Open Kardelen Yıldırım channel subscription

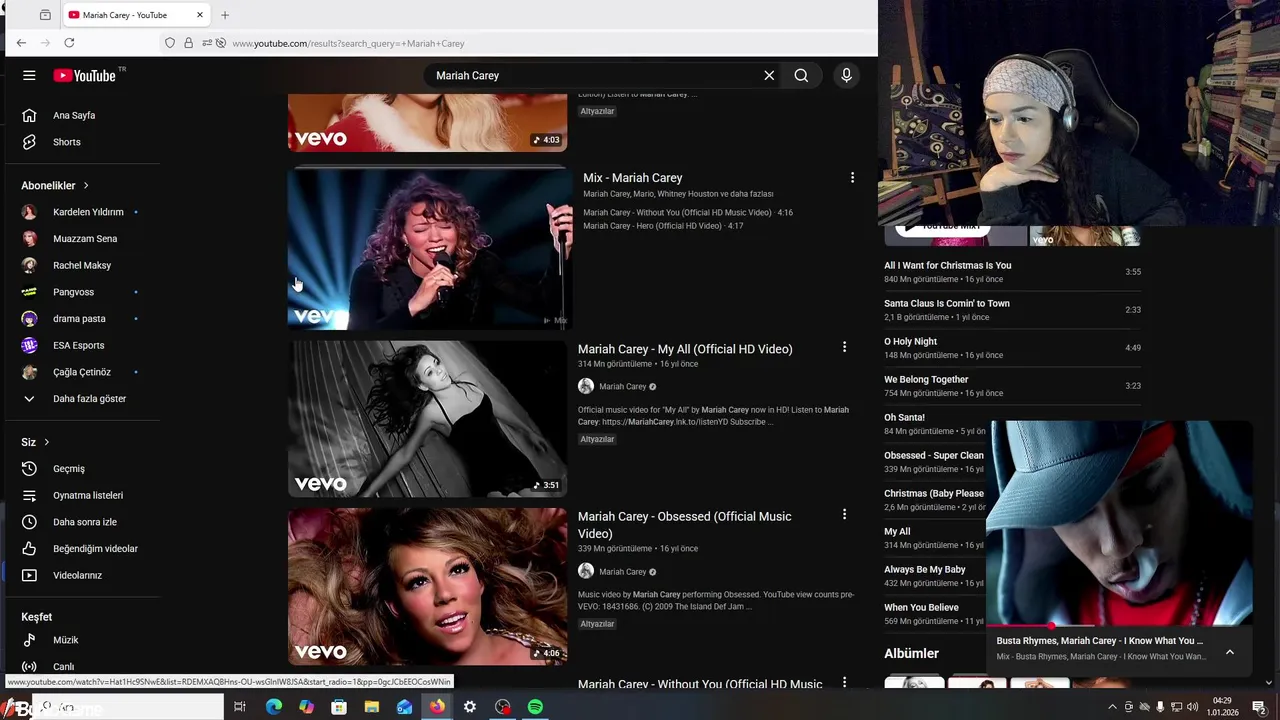[86, 212]
